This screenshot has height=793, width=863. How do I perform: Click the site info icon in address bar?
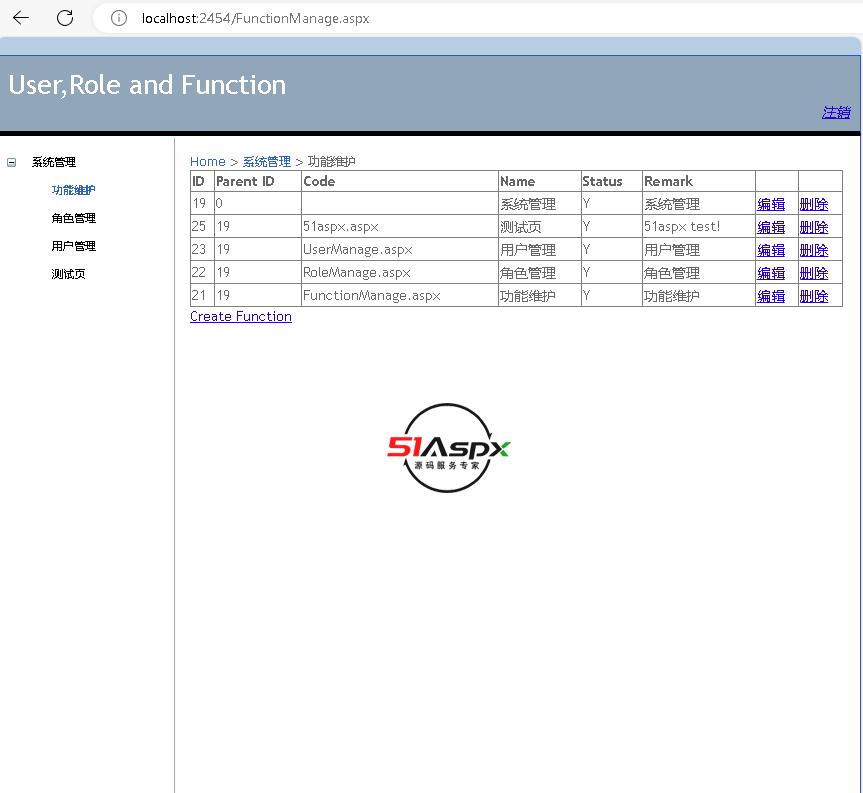click(119, 18)
